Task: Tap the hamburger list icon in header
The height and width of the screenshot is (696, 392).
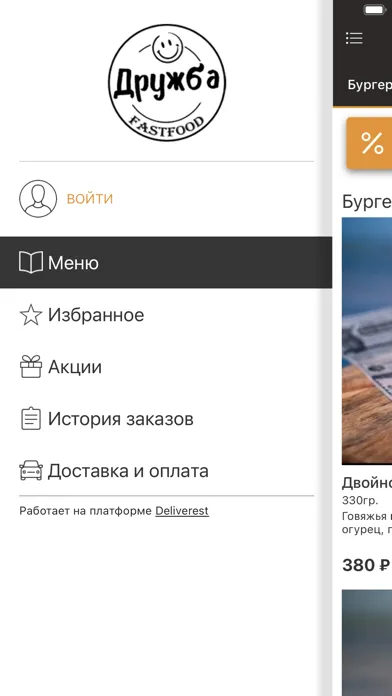Action: (354, 38)
